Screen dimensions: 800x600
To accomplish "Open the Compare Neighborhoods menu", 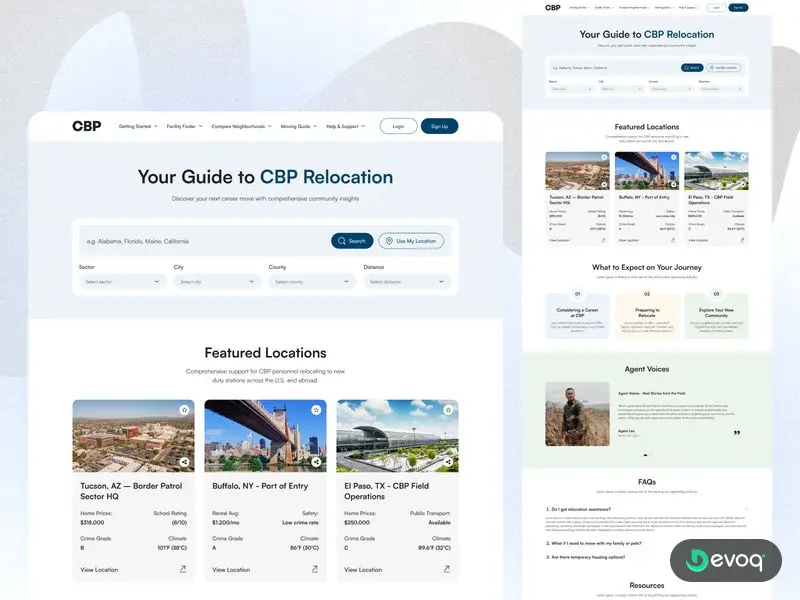I will (241, 126).
